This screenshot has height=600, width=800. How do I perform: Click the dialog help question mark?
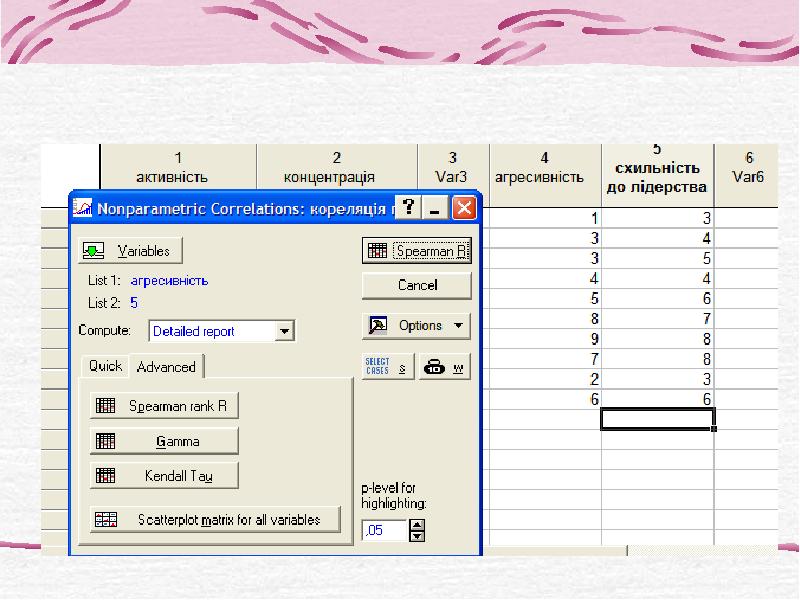pyautogui.click(x=408, y=209)
